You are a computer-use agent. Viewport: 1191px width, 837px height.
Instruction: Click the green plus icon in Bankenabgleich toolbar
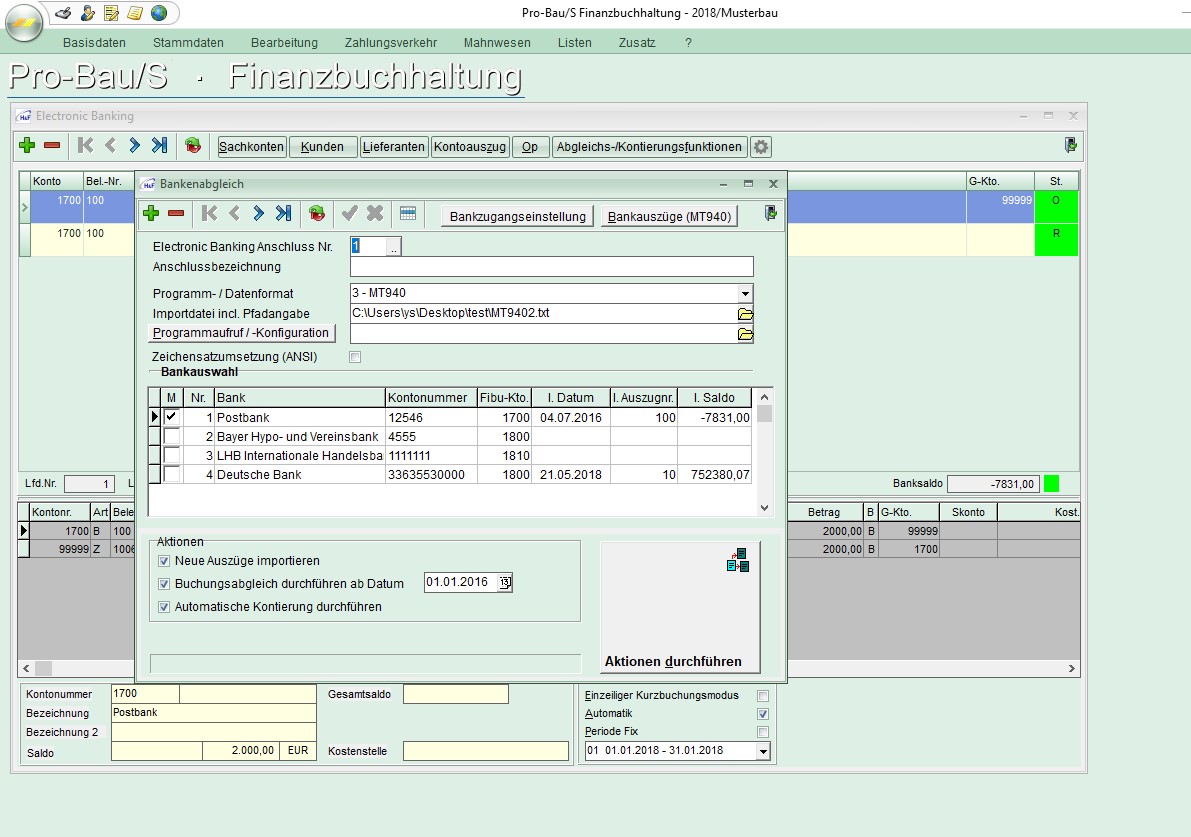(x=151, y=213)
